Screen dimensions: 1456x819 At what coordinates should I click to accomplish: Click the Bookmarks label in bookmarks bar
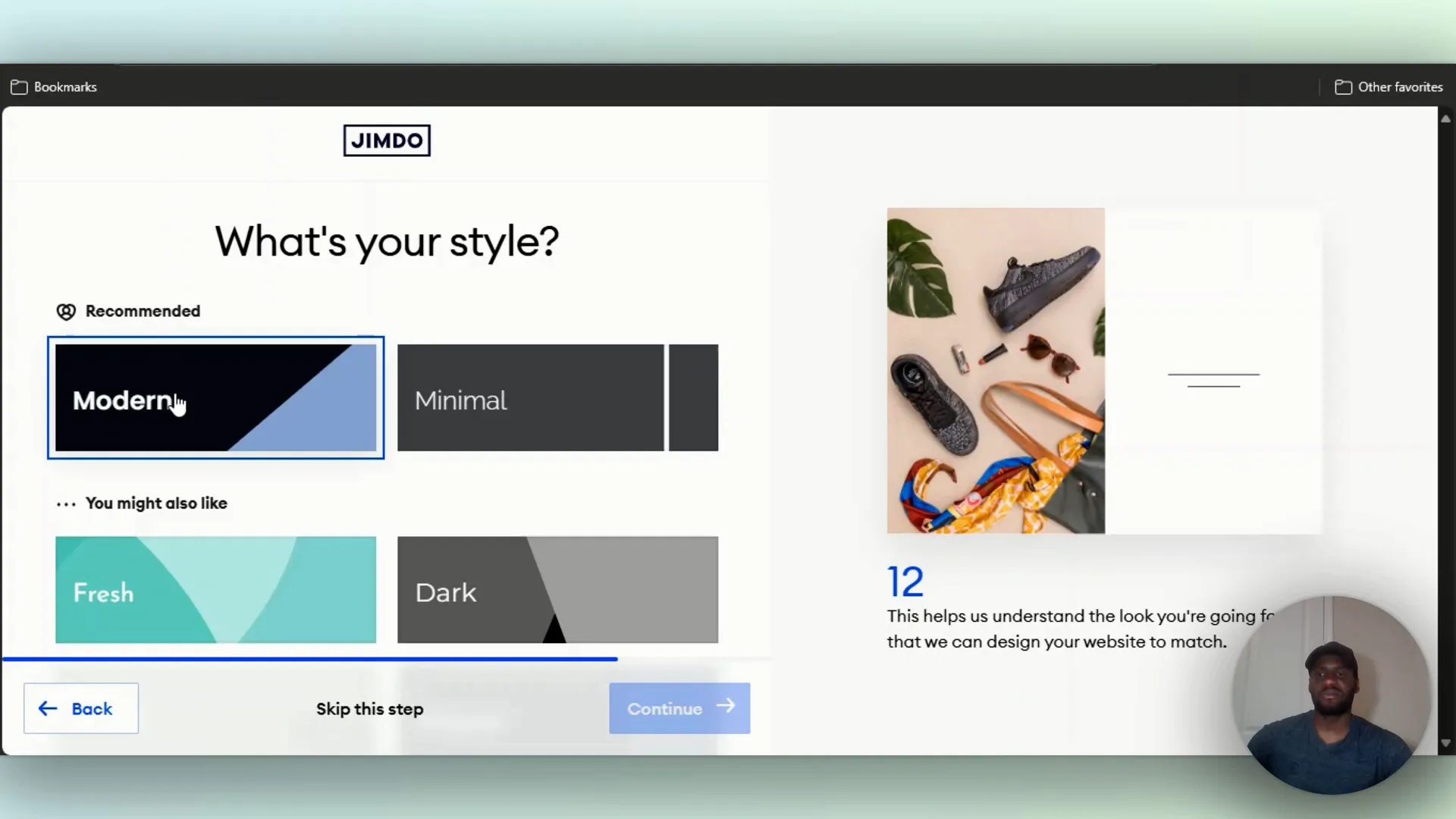[65, 87]
